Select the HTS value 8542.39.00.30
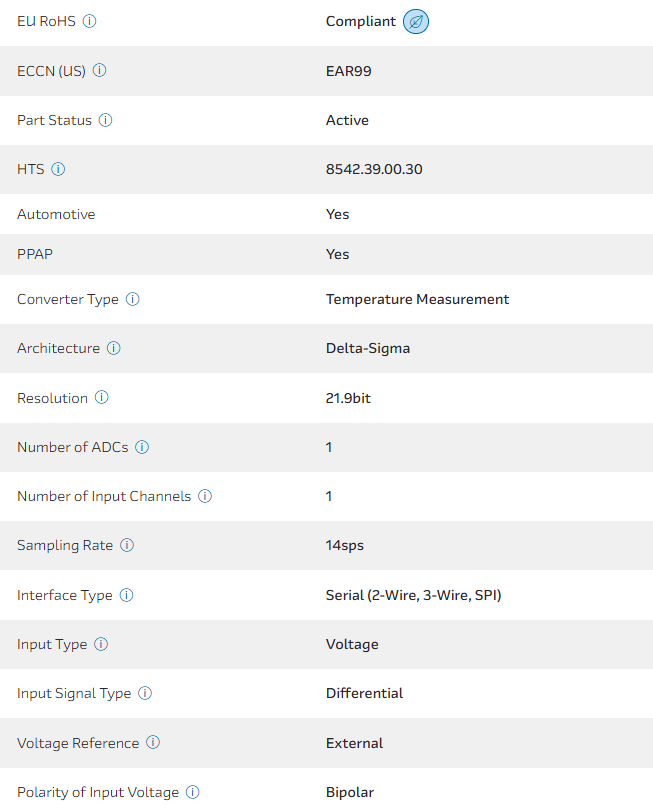The width and height of the screenshot is (653, 808). click(x=374, y=169)
